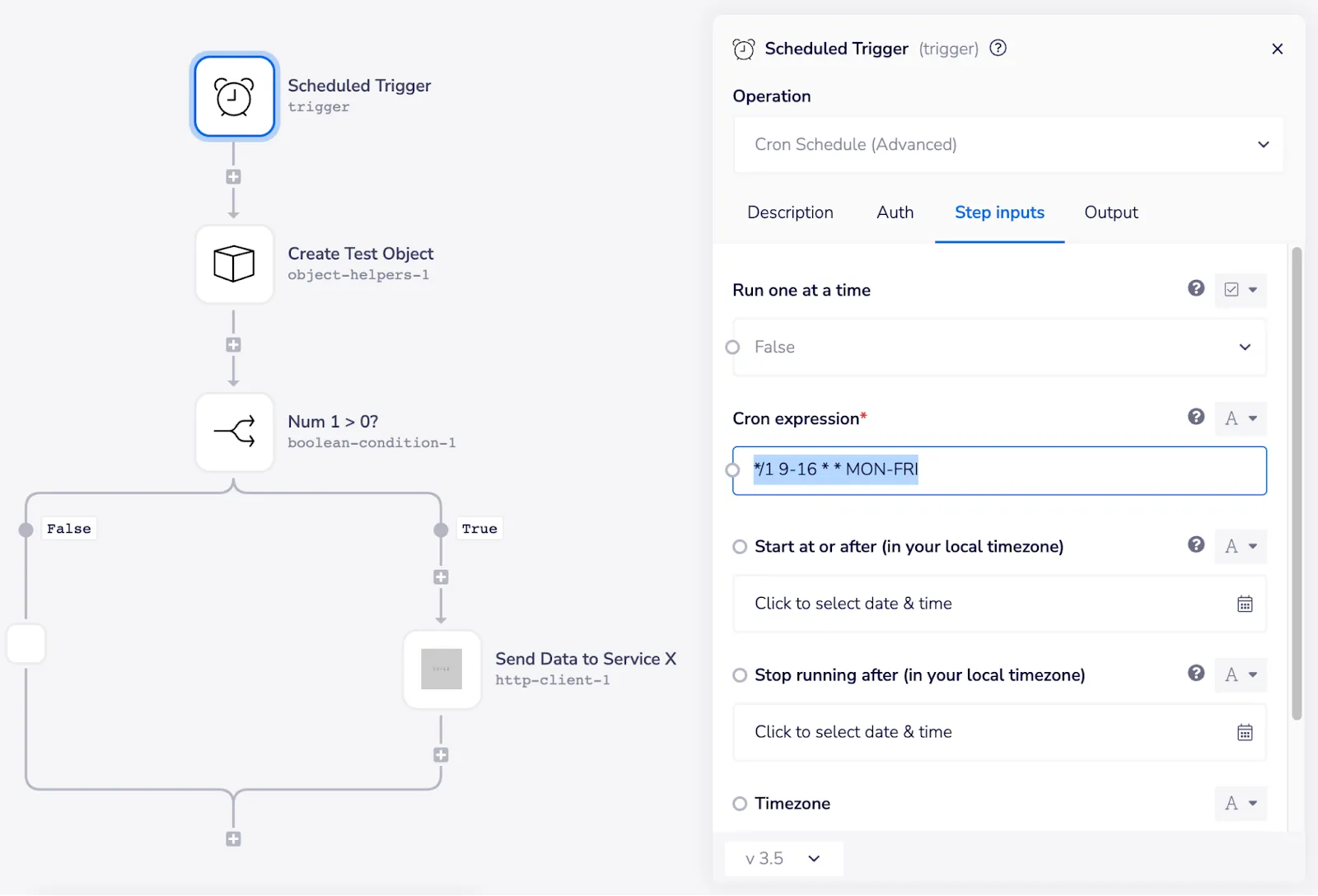
Task: Click help icon next to Scheduled Trigger title
Action: tap(998, 48)
